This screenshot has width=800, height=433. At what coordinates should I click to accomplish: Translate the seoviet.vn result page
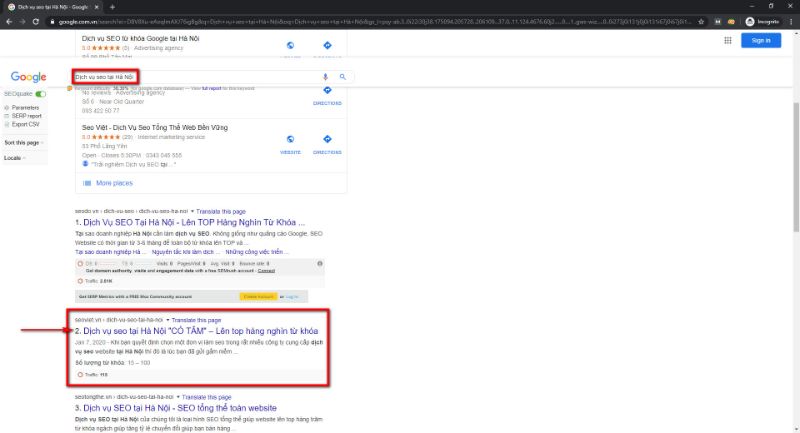(196, 320)
